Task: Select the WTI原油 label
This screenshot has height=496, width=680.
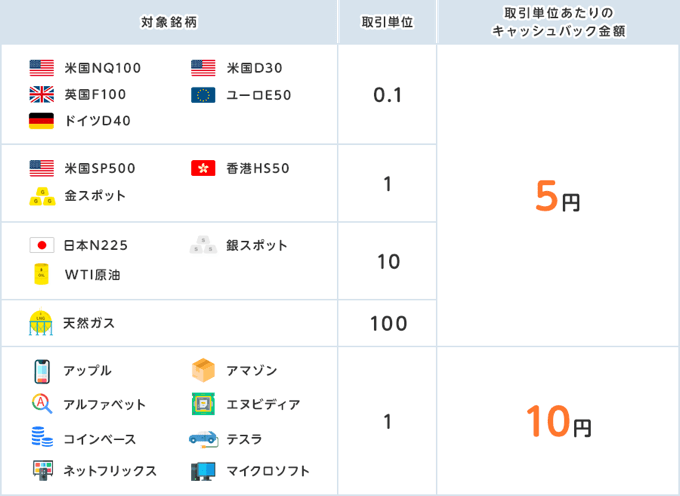Action: [92, 275]
